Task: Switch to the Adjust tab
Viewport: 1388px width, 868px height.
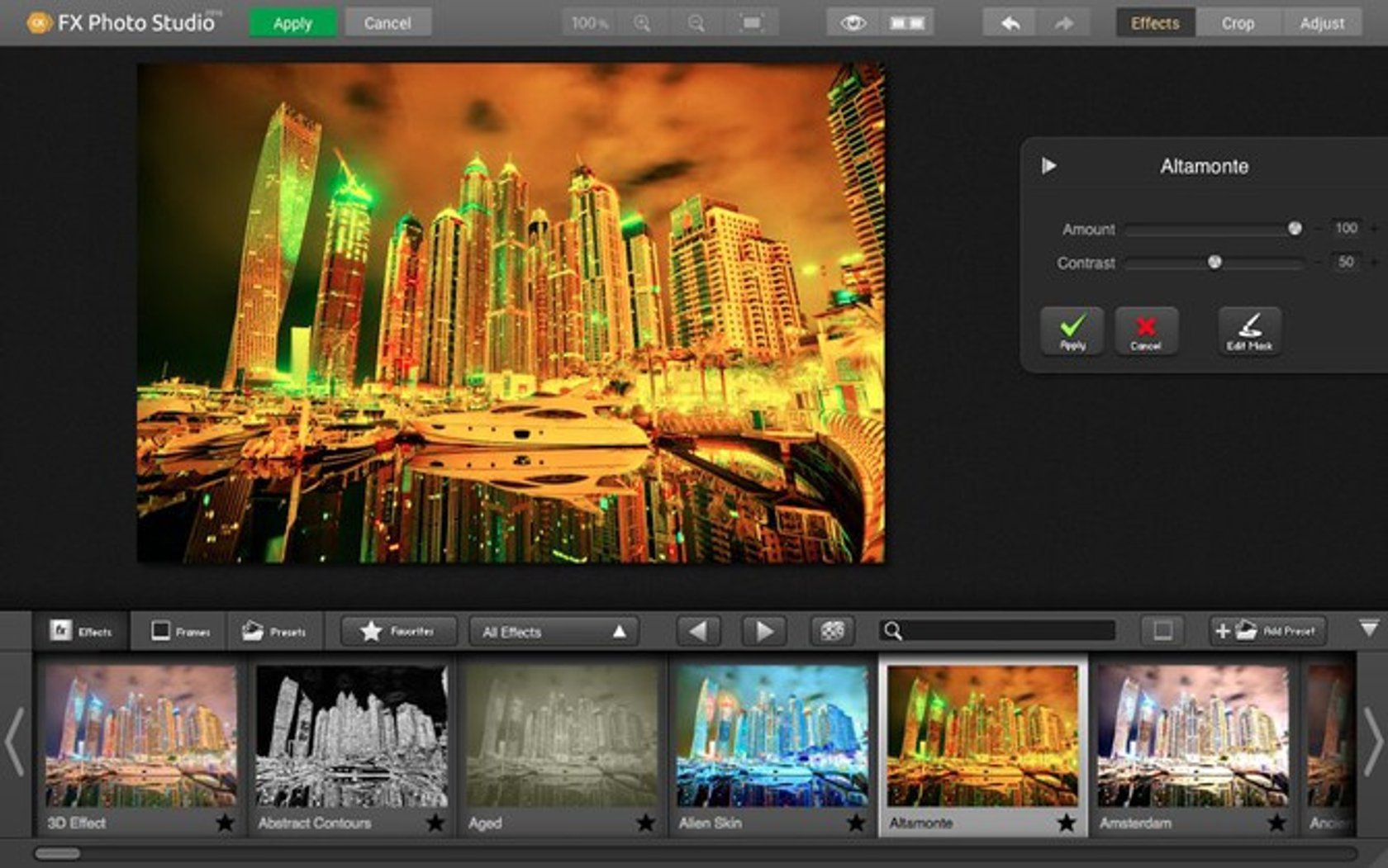Action: 1323,22
